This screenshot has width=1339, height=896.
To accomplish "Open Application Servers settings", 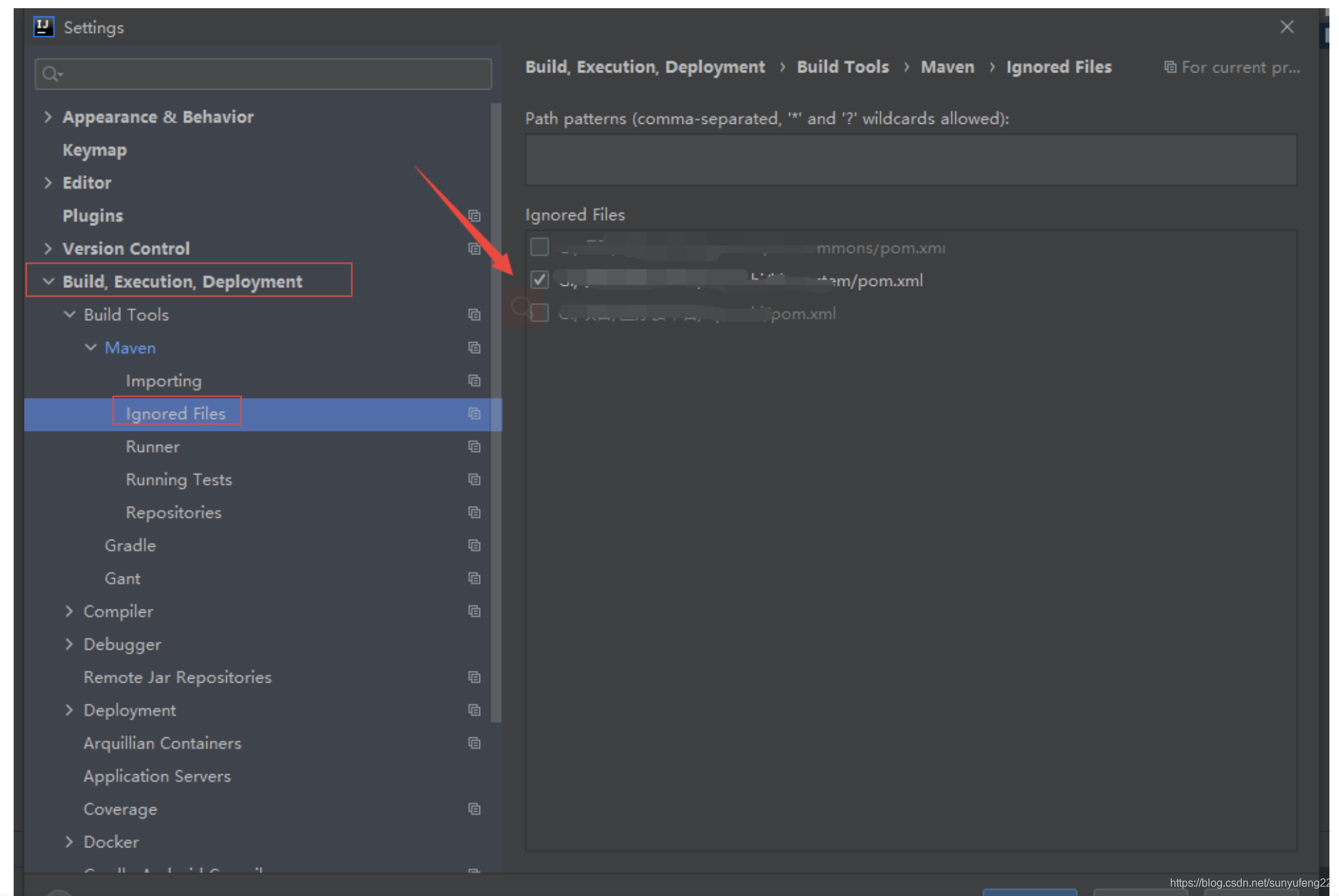I will pyautogui.click(x=157, y=776).
